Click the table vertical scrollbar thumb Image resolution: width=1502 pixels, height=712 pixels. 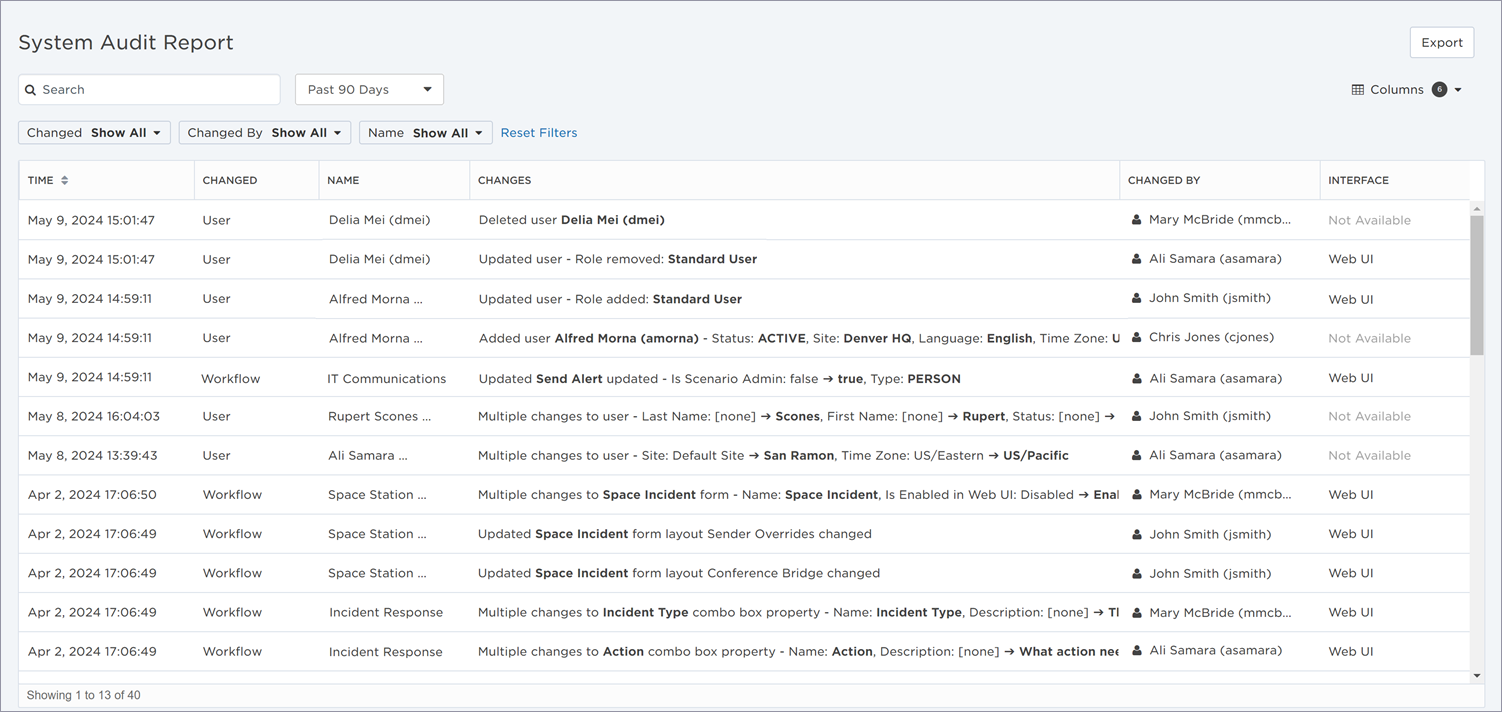click(x=1477, y=285)
